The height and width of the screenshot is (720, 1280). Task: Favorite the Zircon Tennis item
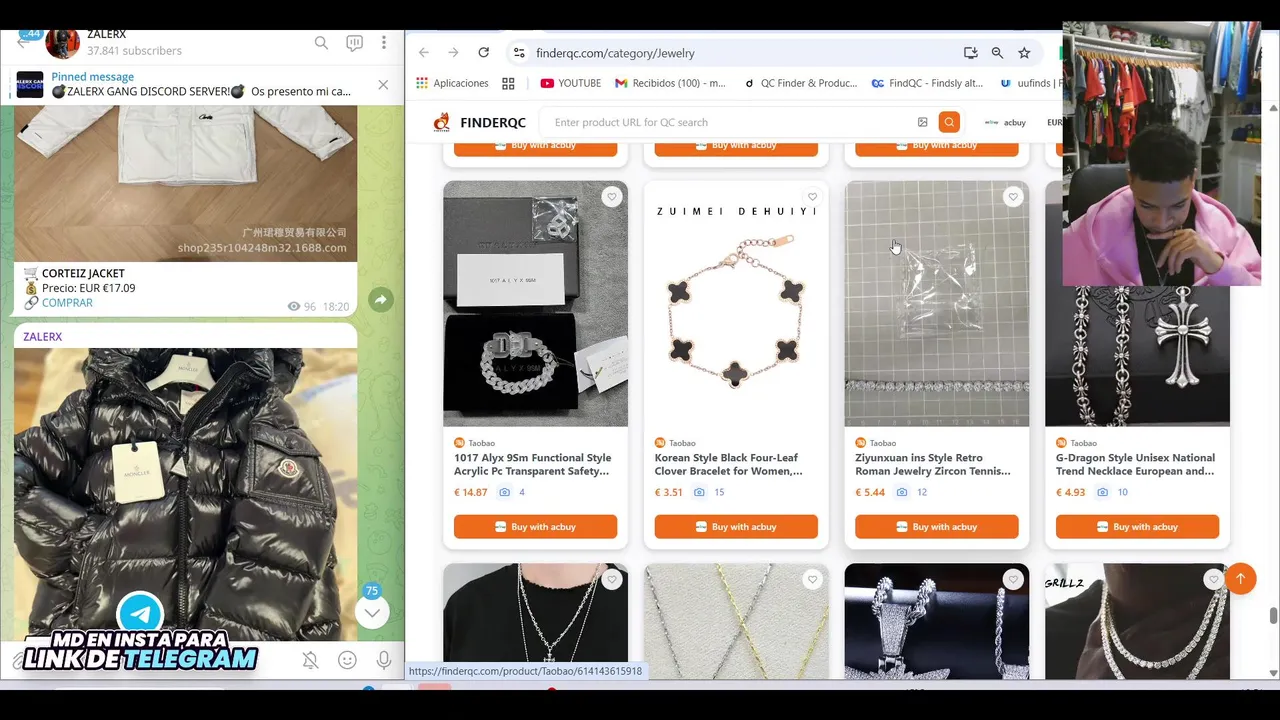pos(1013,197)
